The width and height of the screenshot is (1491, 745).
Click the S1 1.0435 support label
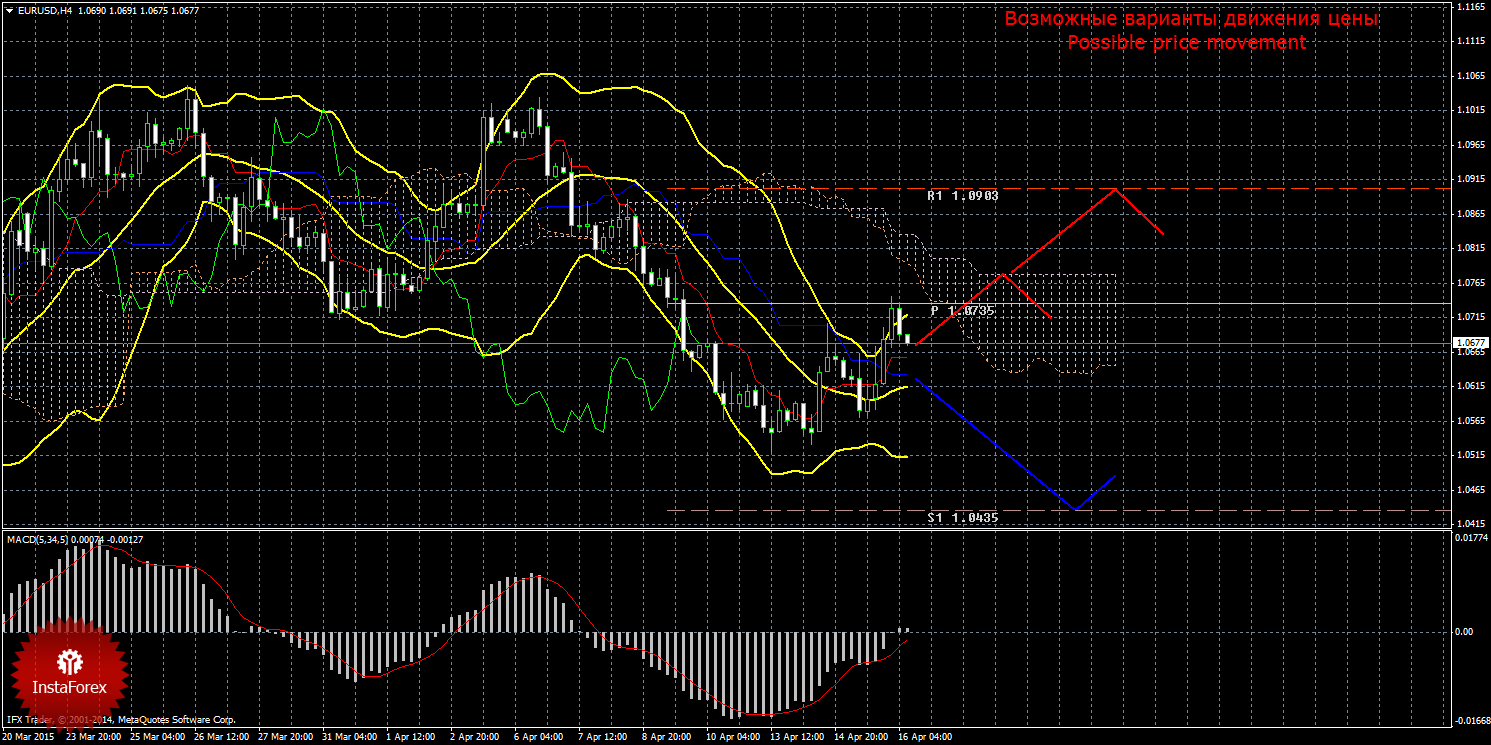click(x=962, y=518)
